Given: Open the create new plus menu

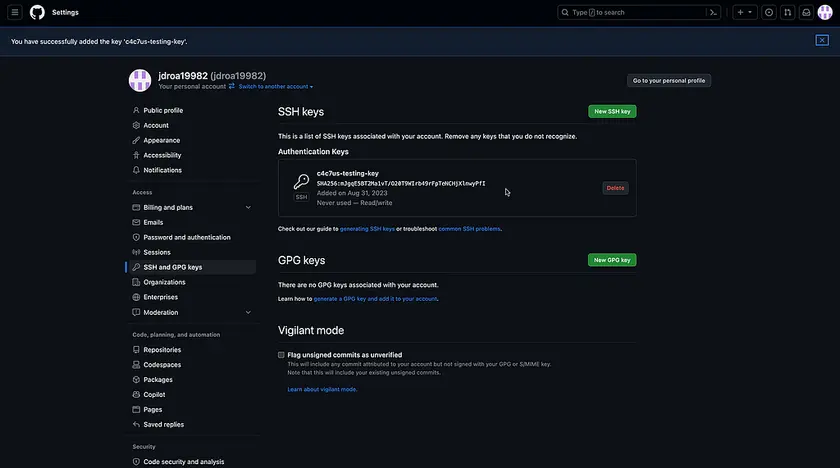Looking at the screenshot, I should click(745, 12).
